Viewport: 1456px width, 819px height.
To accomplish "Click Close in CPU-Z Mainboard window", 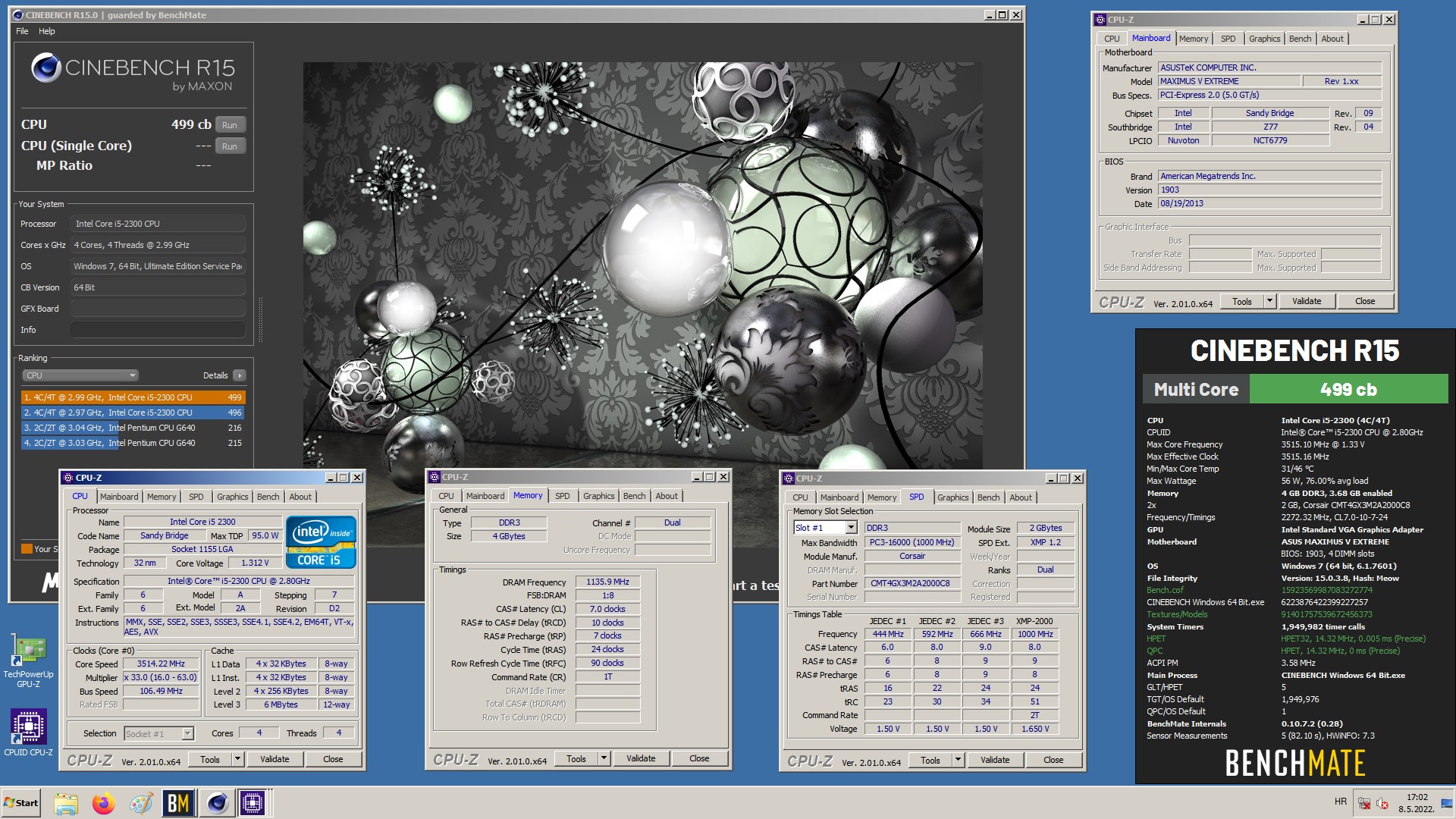I will click(1365, 301).
